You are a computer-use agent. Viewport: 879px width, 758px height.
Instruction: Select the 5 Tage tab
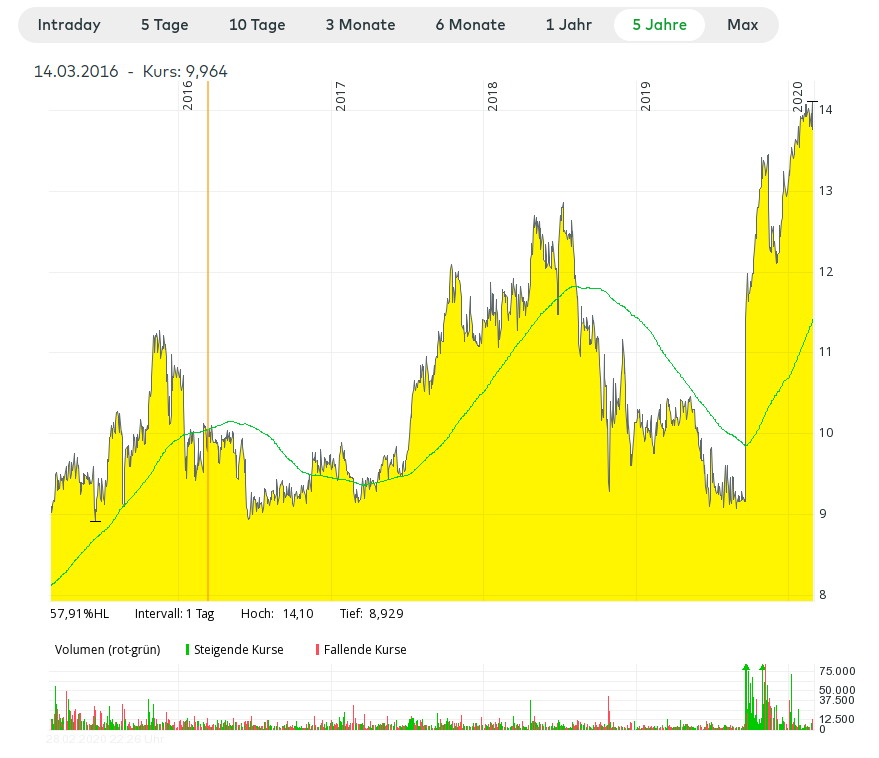click(x=164, y=25)
